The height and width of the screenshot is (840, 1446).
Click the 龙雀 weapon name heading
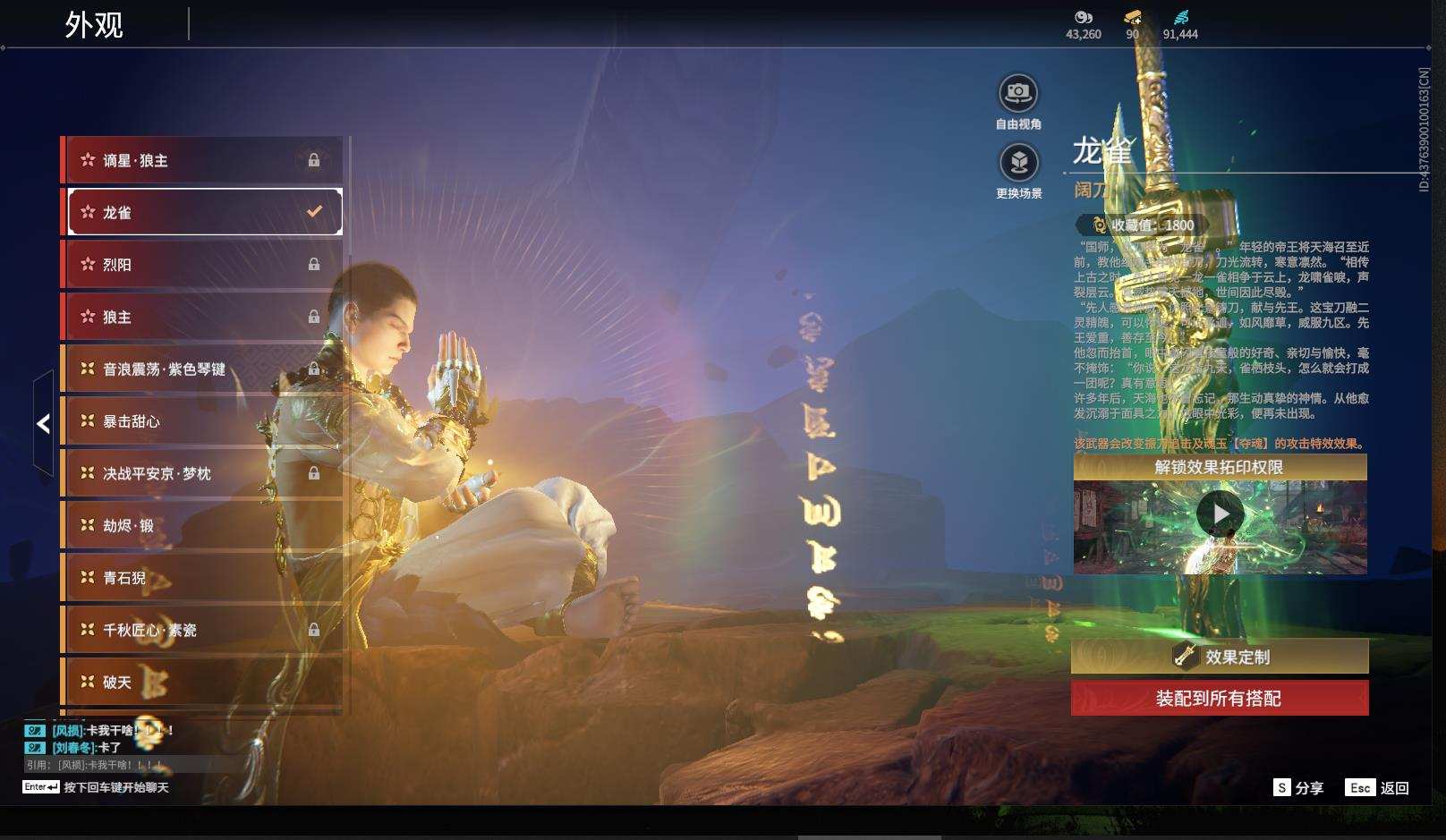[1102, 151]
